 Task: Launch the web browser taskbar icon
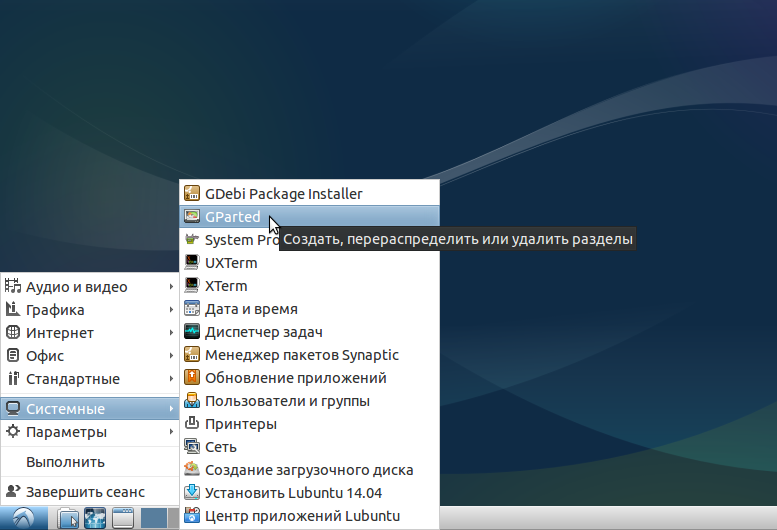(95, 519)
